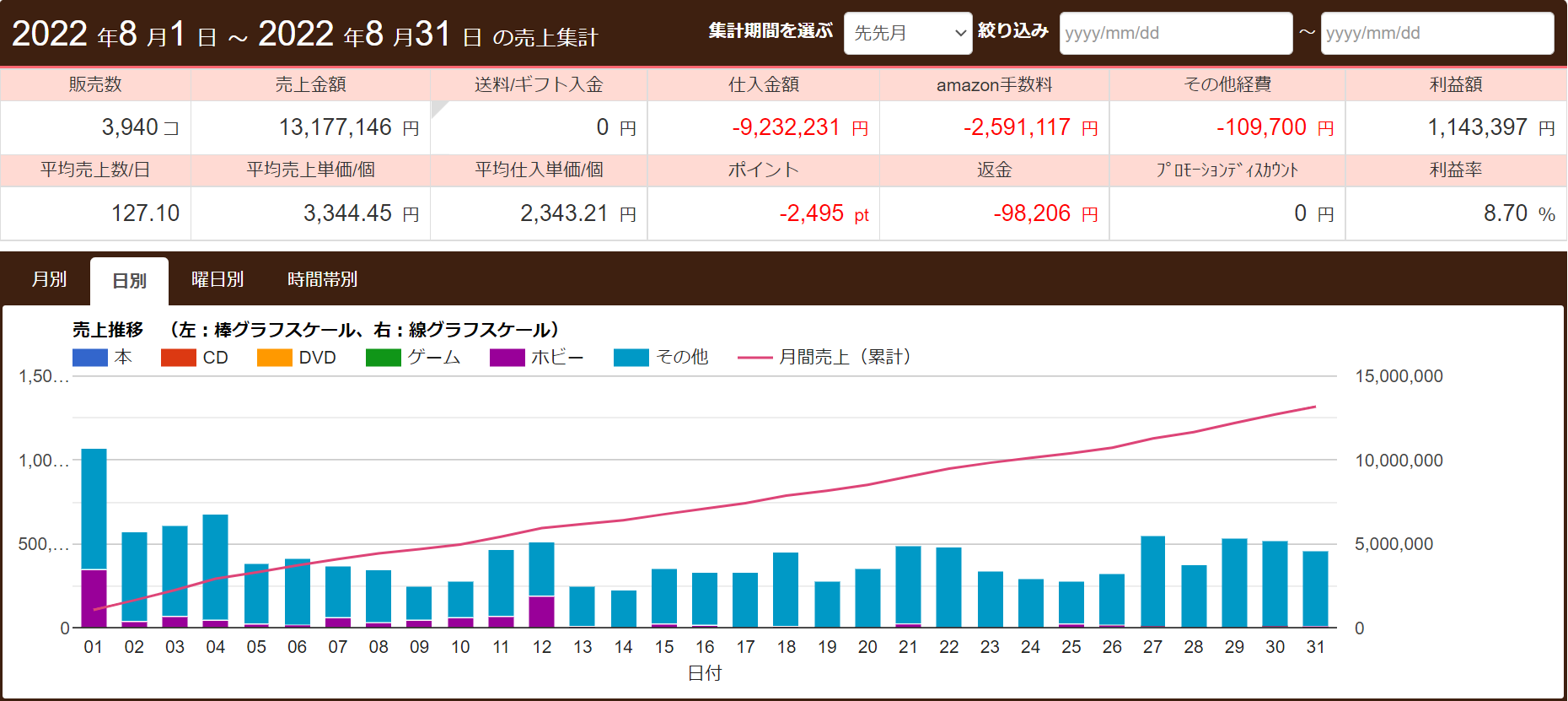Open the 曜日別 tab
This screenshot has width=1568, height=701.
[217, 279]
